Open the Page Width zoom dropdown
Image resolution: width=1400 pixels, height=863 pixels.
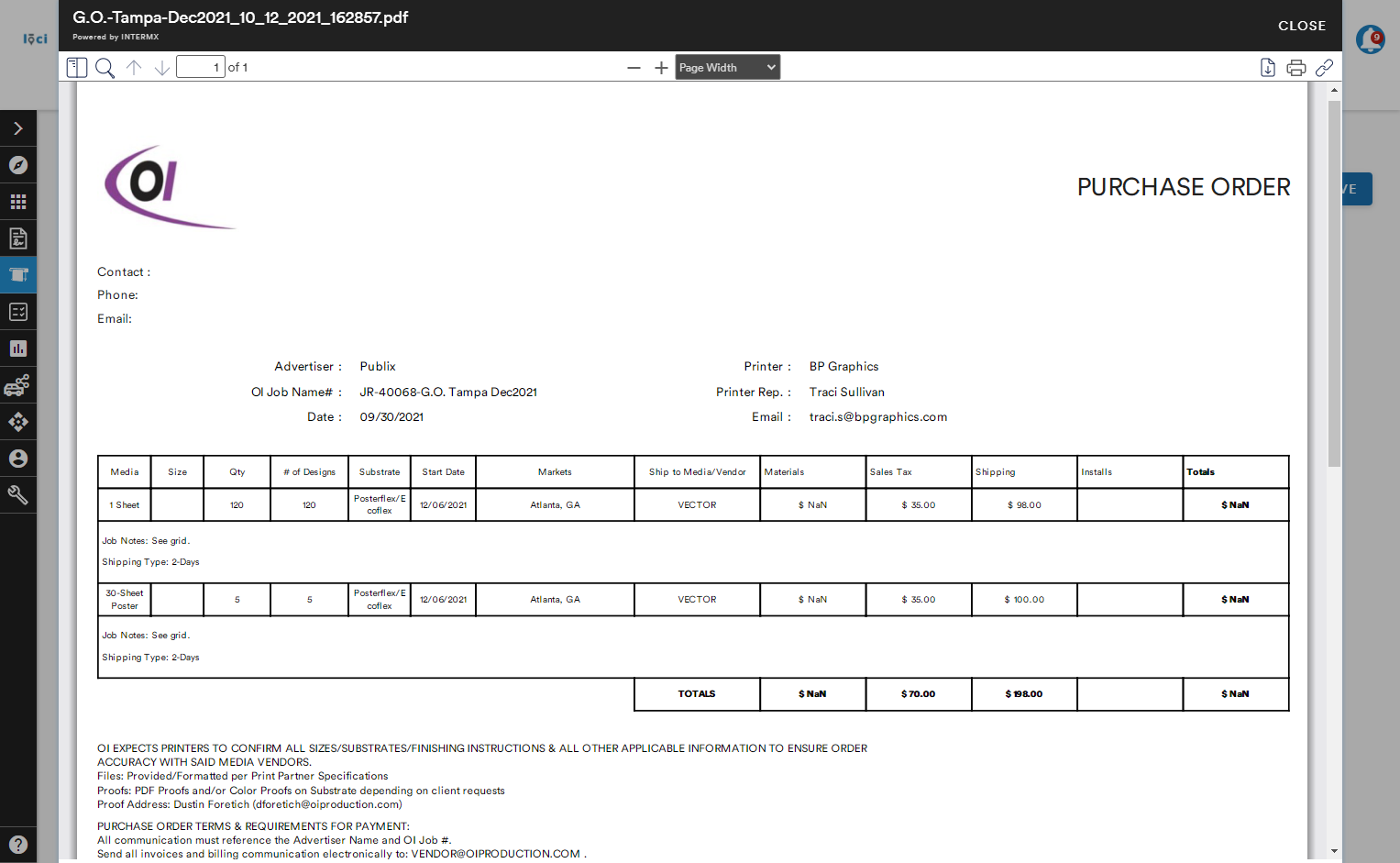coord(728,67)
